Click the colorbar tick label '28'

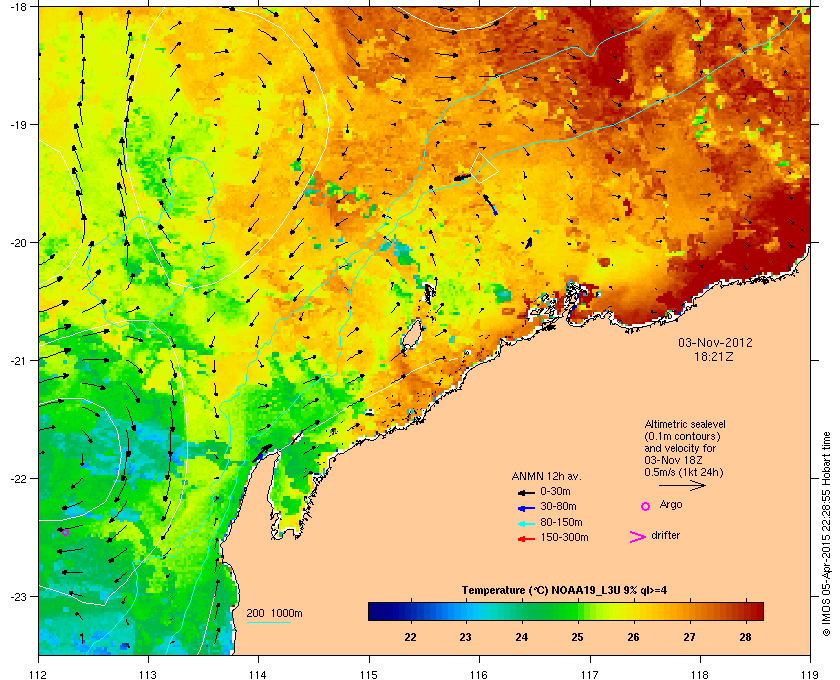(745, 637)
